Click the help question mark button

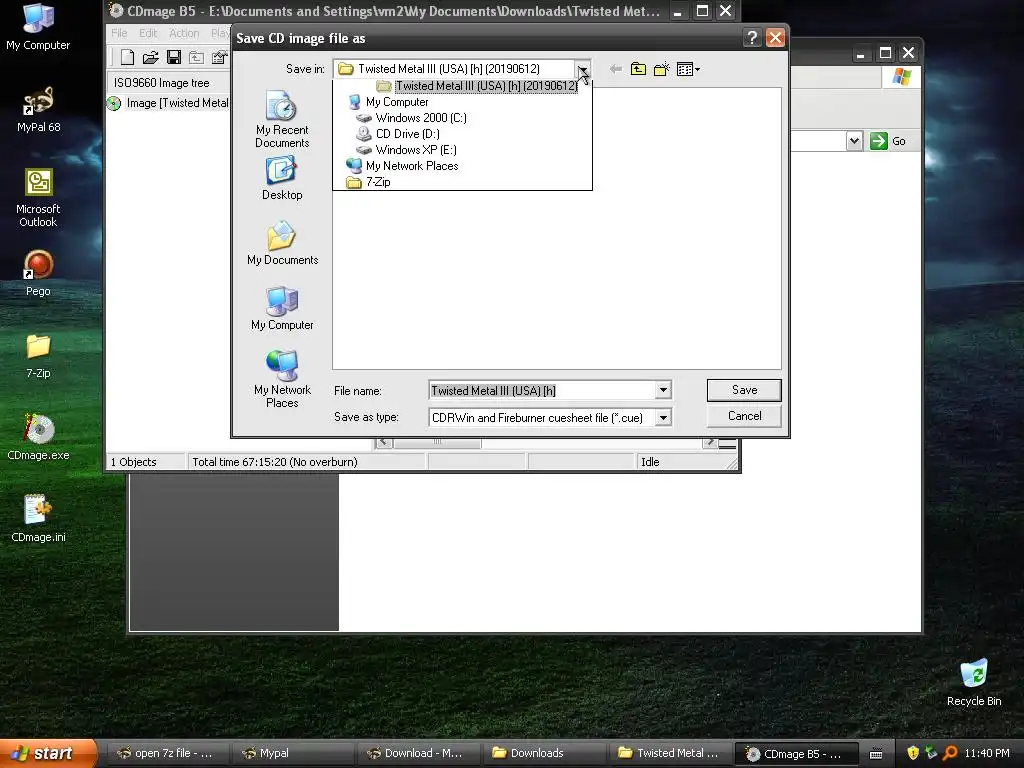[x=752, y=38]
